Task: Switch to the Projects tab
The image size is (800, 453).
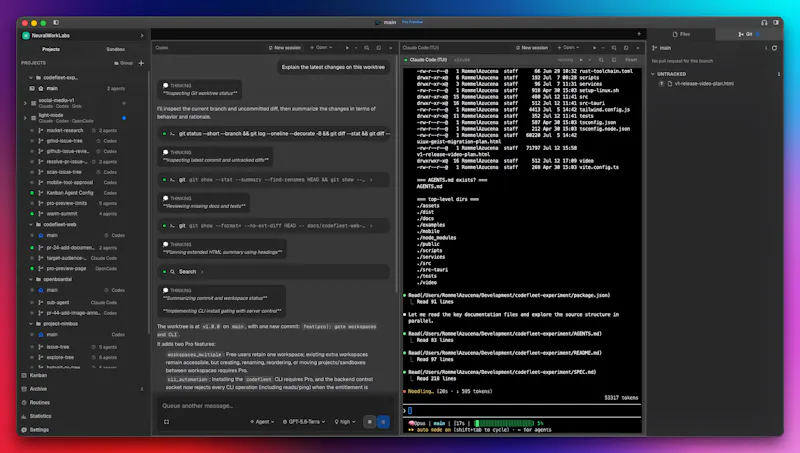Action: tap(51, 49)
